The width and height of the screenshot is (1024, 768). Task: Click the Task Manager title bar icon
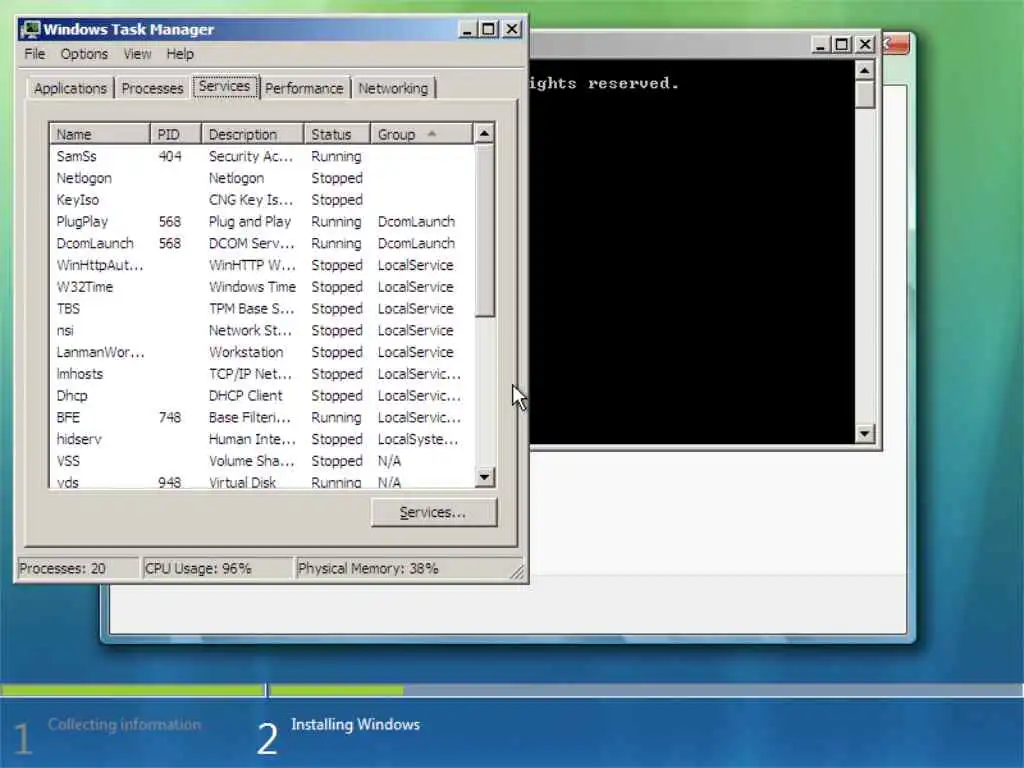(x=30, y=29)
